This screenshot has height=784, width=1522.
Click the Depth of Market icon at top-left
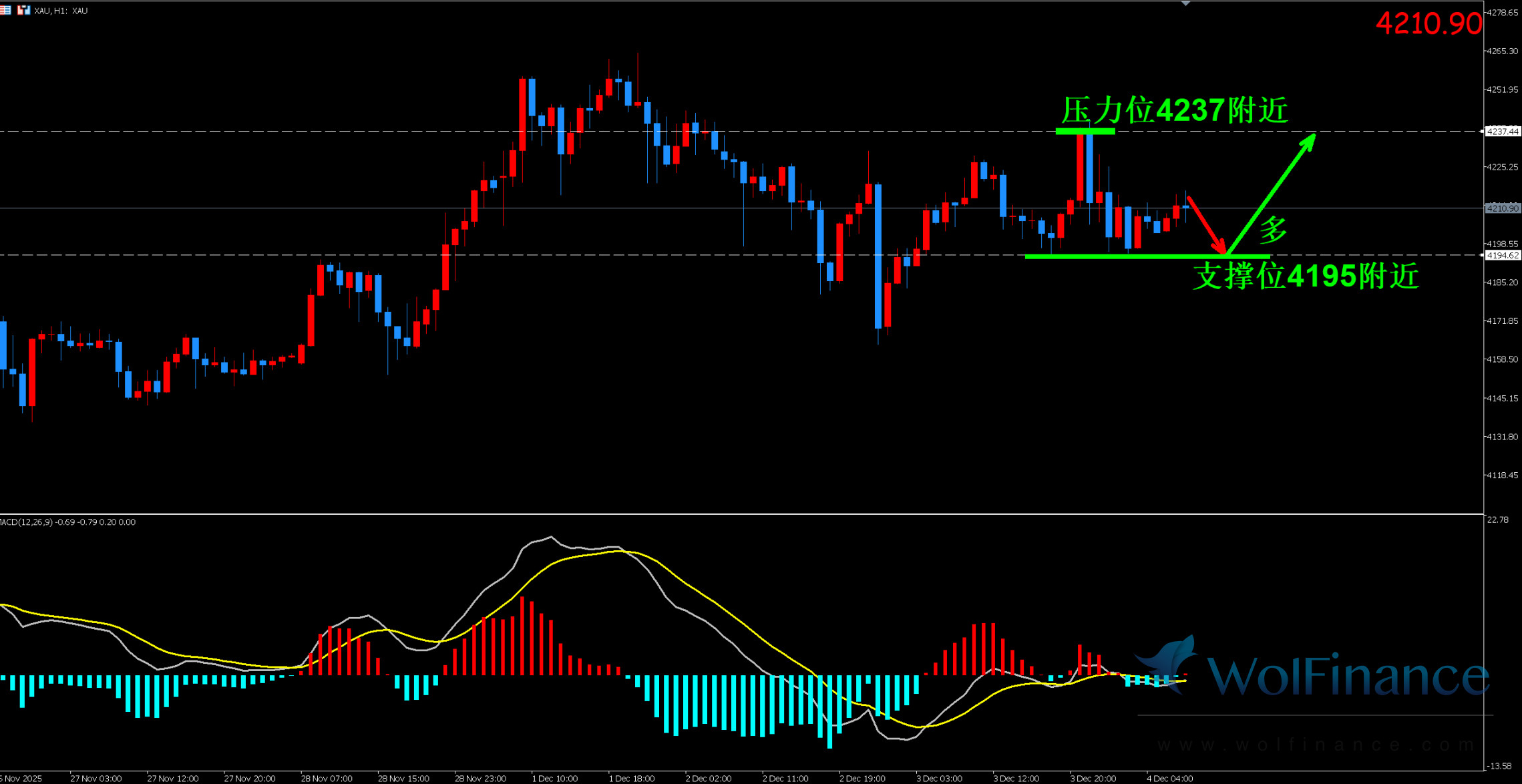(x=6, y=10)
